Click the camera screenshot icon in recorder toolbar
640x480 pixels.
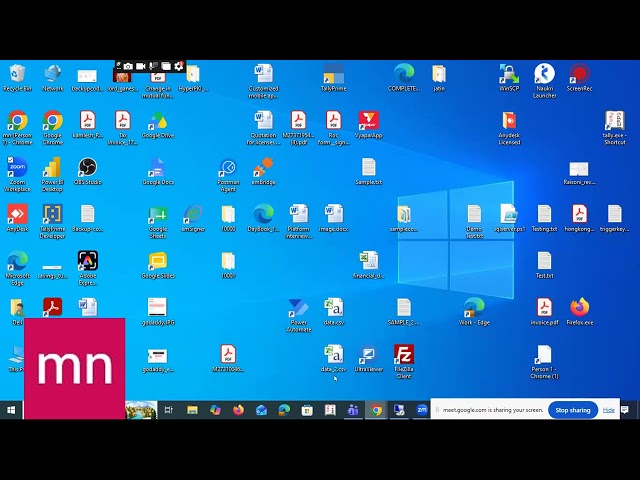[x=128, y=66]
